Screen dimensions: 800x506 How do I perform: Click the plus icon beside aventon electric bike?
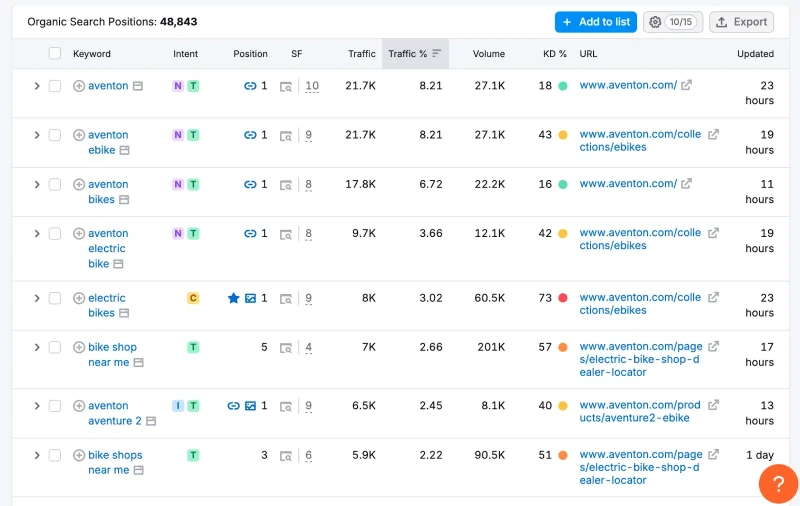click(x=79, y=234)
